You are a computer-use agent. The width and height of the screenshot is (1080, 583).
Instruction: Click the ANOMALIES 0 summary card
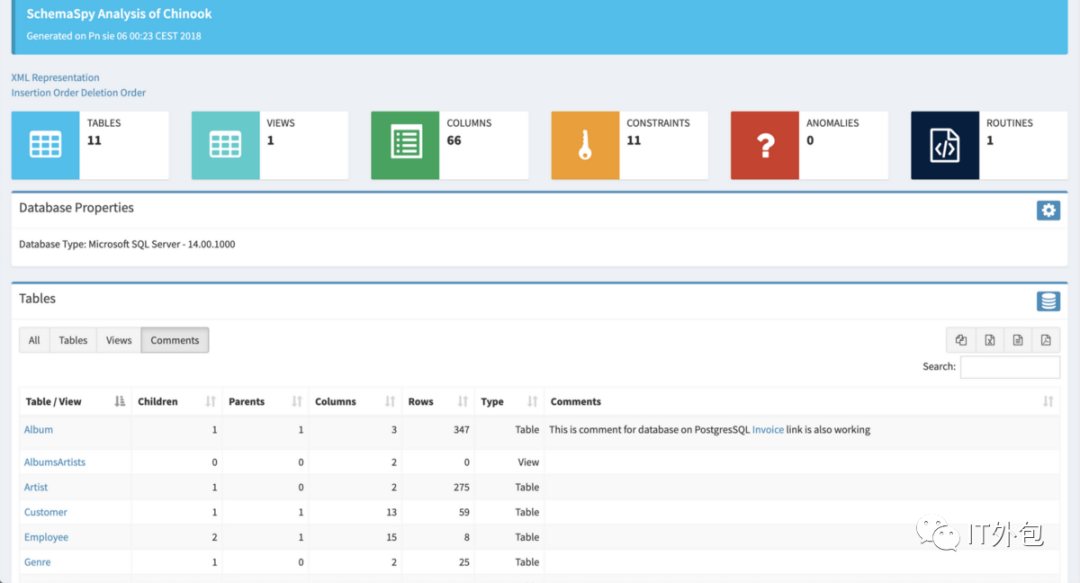pyautogui.click(x=809, y=145)
